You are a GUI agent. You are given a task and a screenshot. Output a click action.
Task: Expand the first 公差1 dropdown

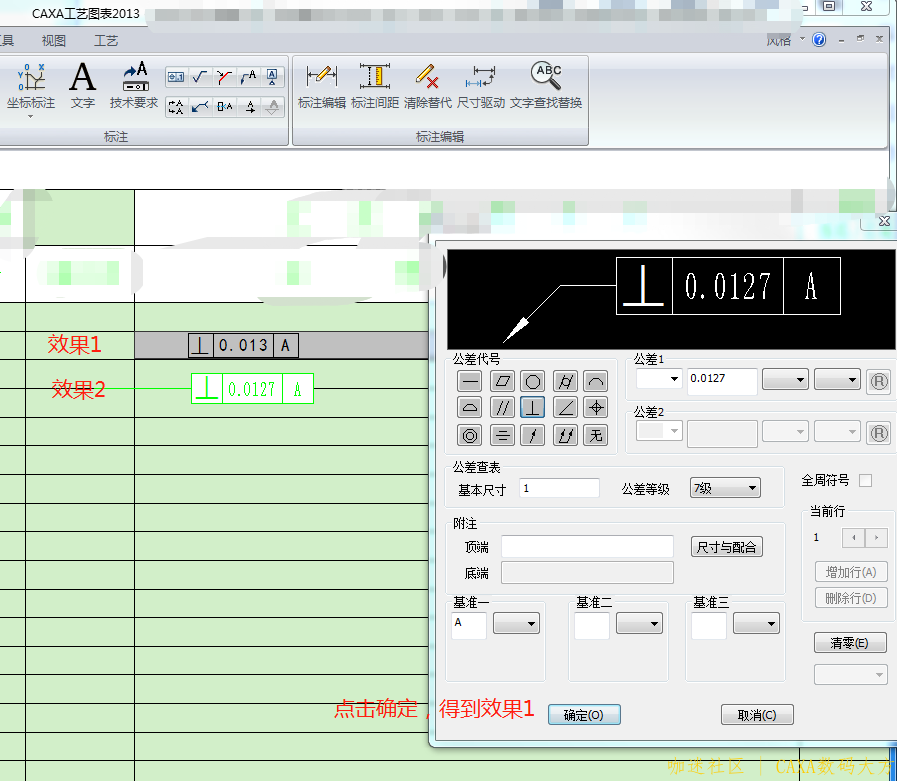coord(657,380)
